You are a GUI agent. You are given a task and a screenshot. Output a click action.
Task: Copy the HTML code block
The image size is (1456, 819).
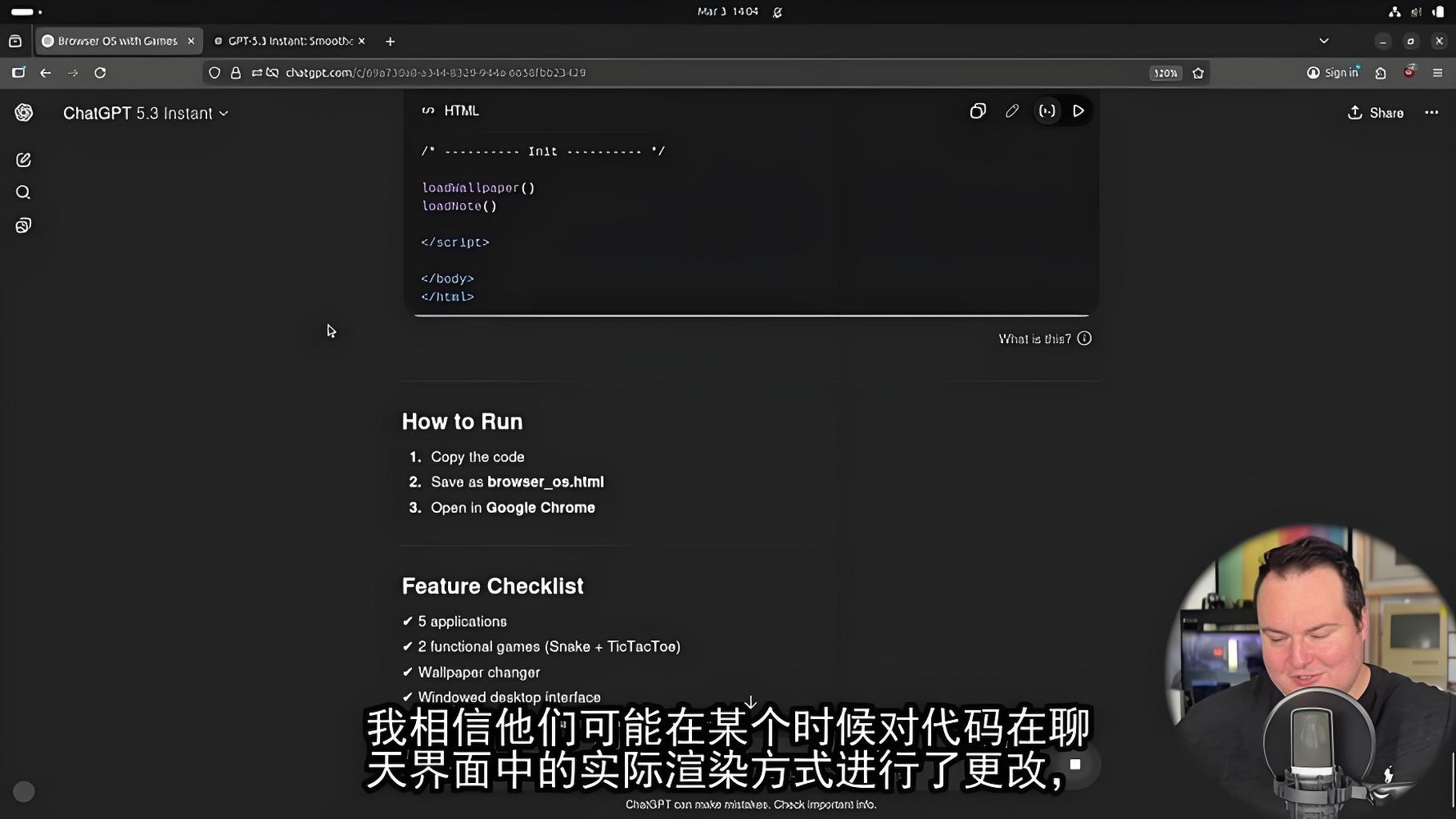coord(977,111)
